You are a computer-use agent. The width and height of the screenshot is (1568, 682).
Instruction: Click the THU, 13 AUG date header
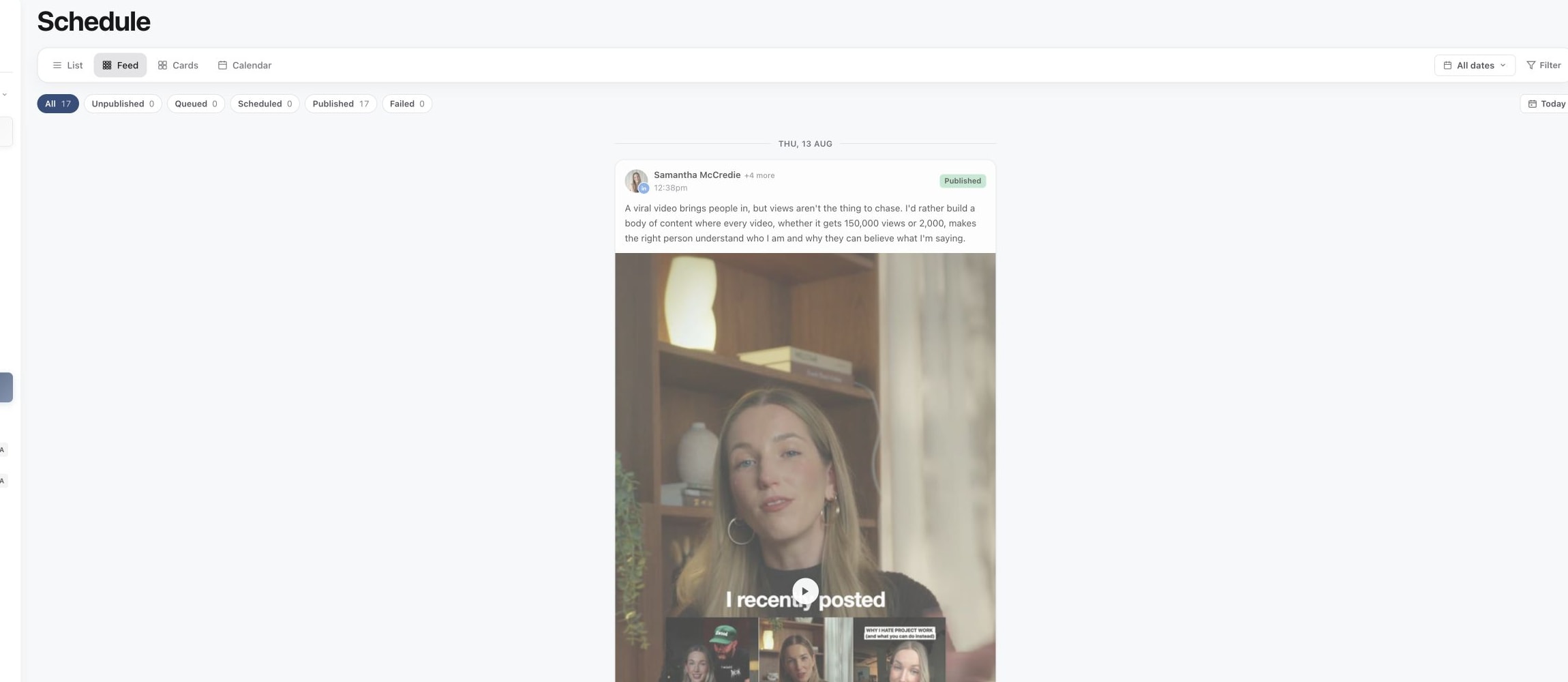[x=805, y=144]
